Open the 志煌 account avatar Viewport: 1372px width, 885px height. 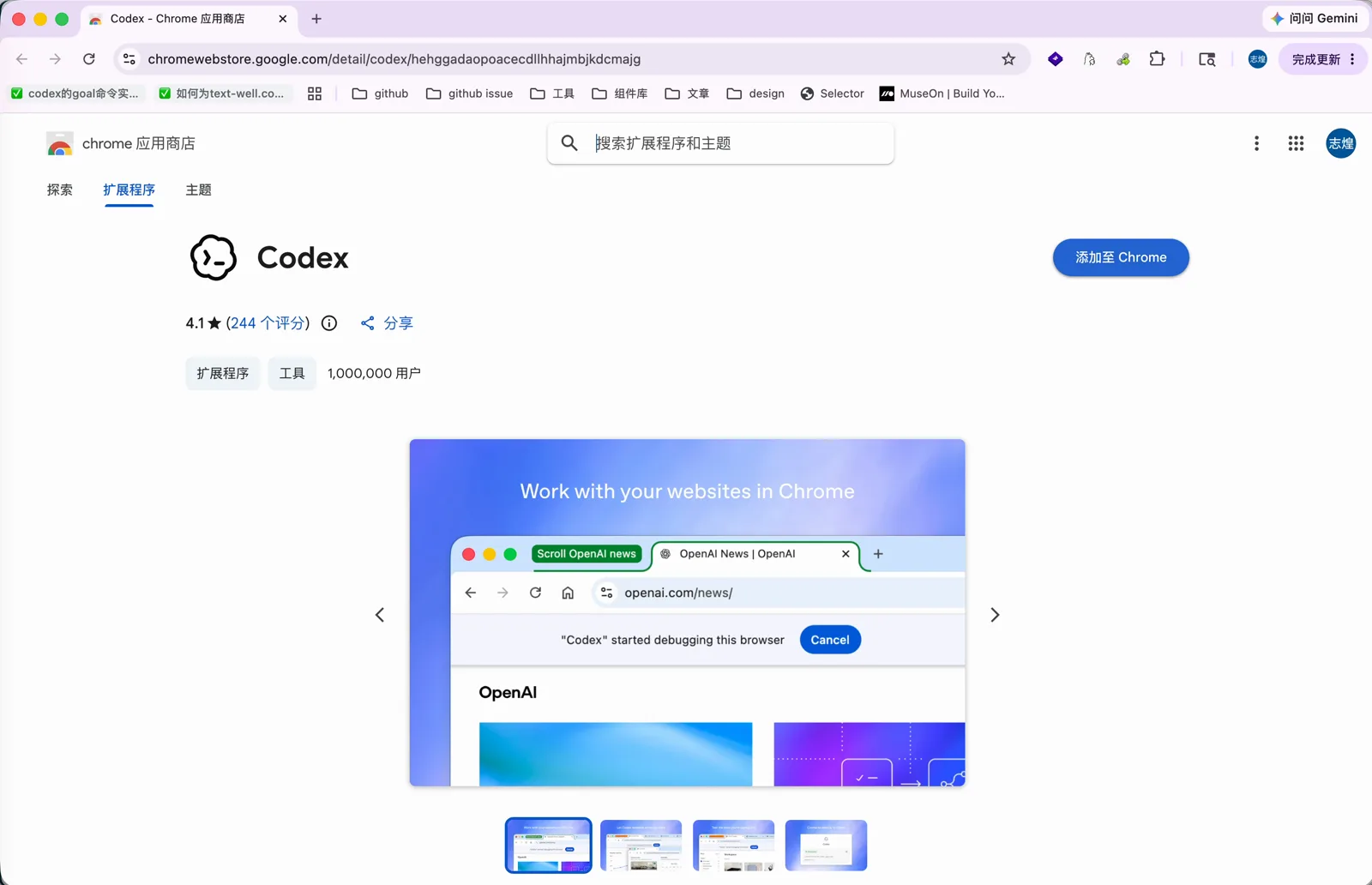point(1341,143)
